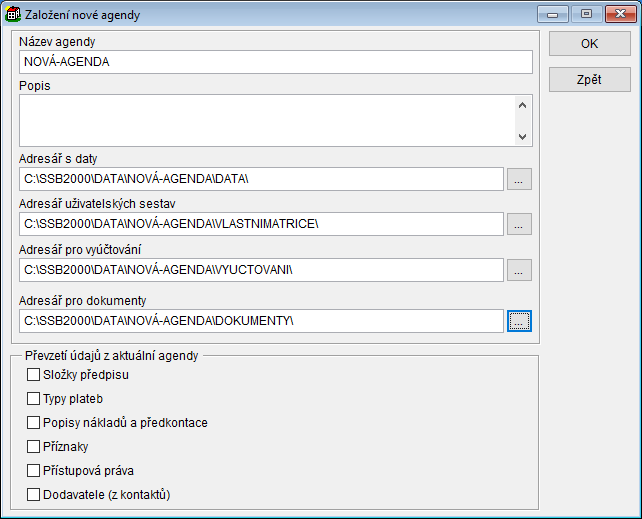The height and width of the screenshot is (519, 642).
Task: Browse for the Adresář s daty folder
Action: click(519, 179)
